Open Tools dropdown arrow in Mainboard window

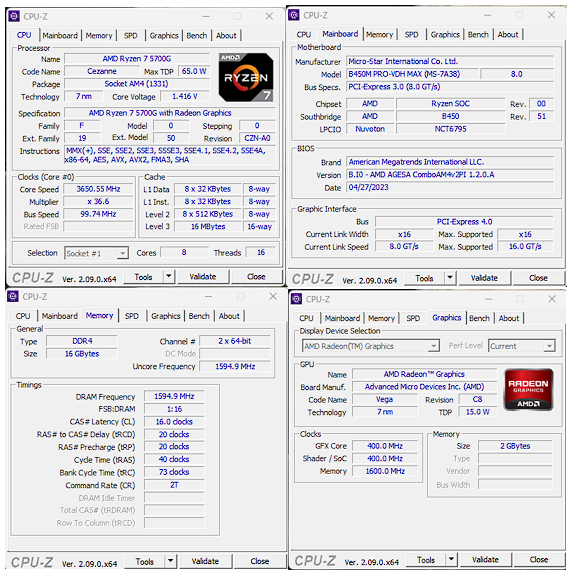(450, 278)
